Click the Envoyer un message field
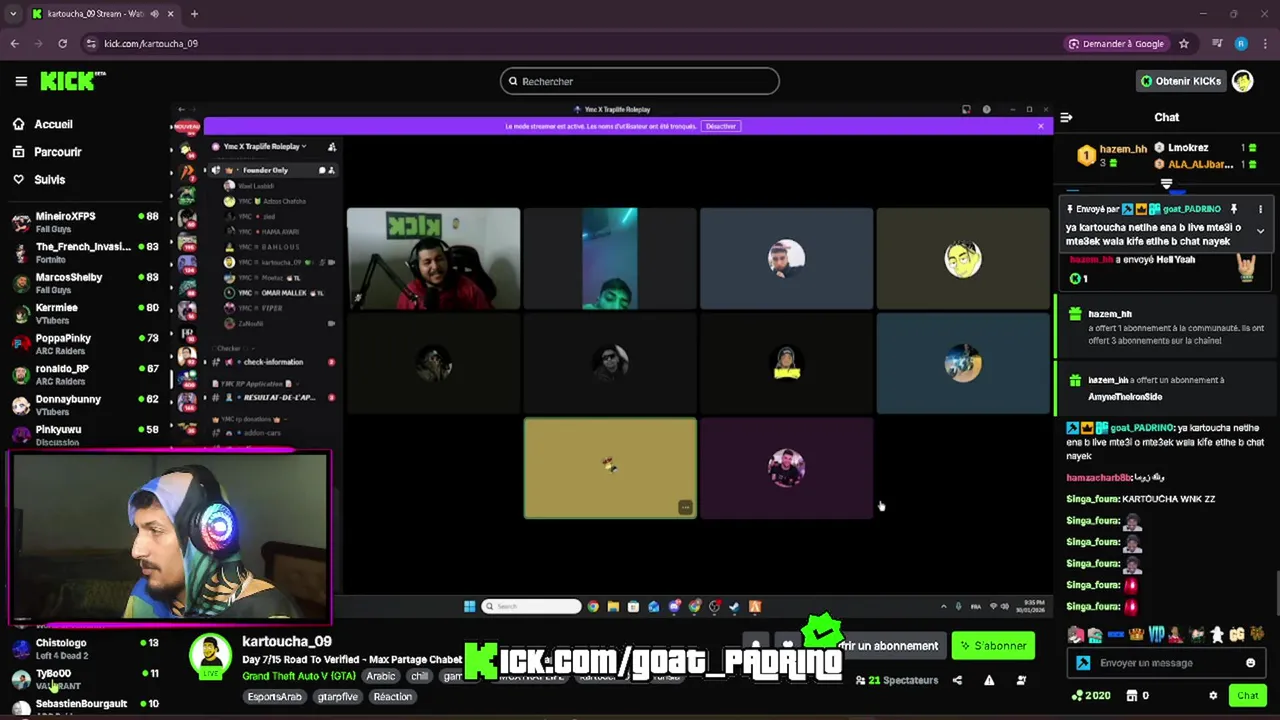This screenshot has height=720, width=1280. pos(1166,663)
